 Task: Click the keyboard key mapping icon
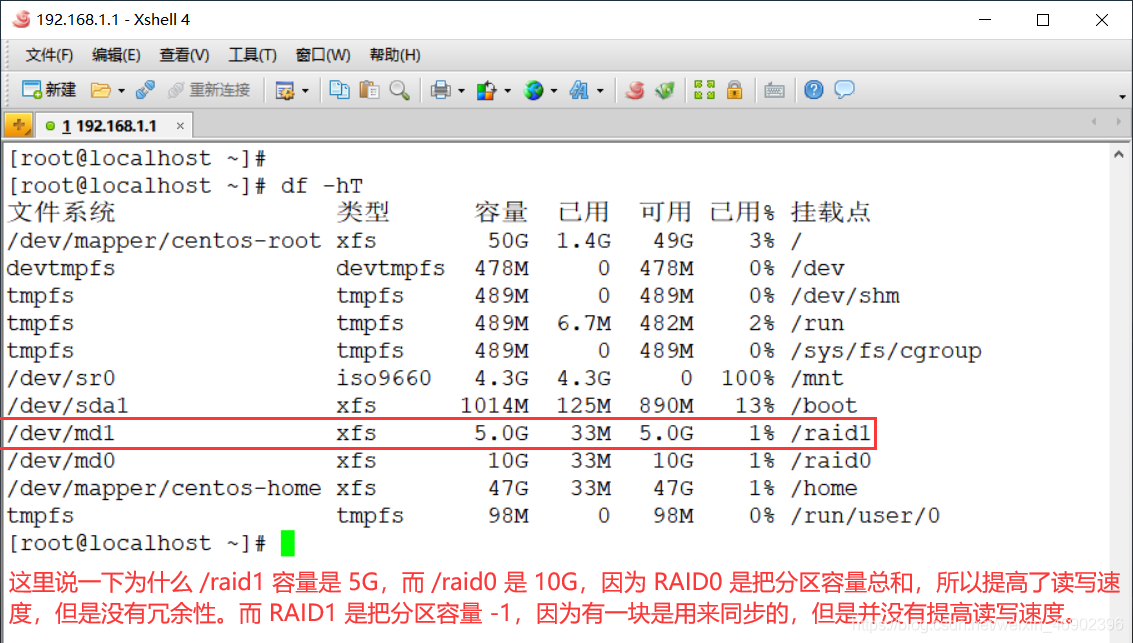[x=774, y=90]
